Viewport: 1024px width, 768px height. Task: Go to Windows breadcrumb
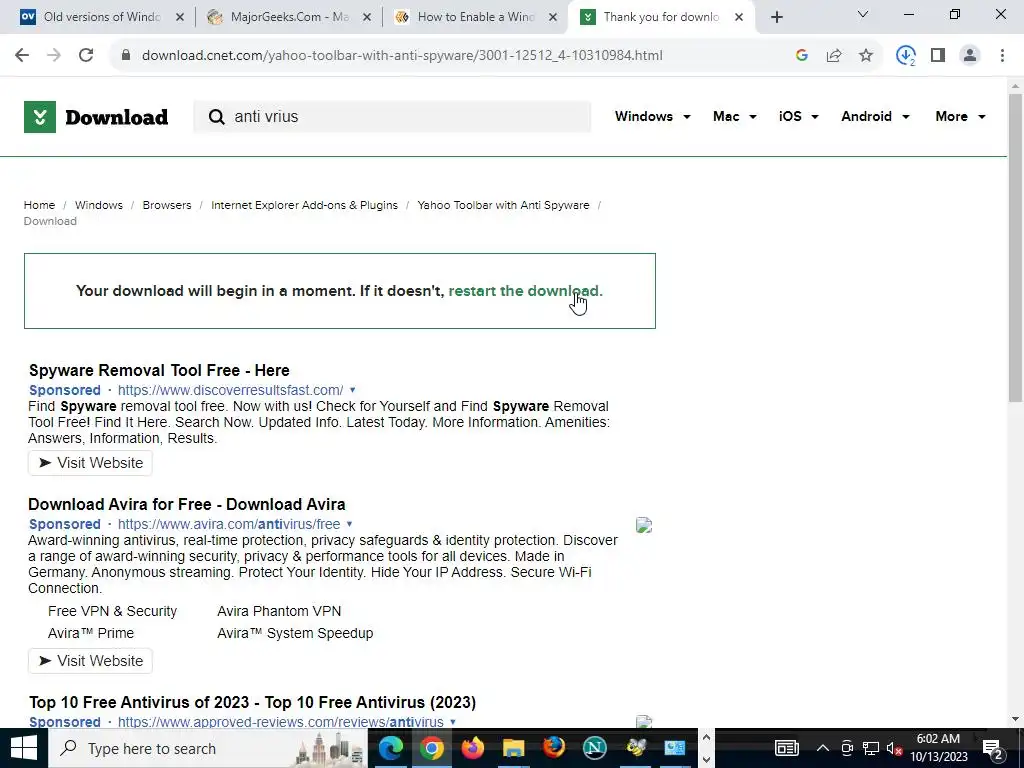pyautogui.click(x=99, y=205)
